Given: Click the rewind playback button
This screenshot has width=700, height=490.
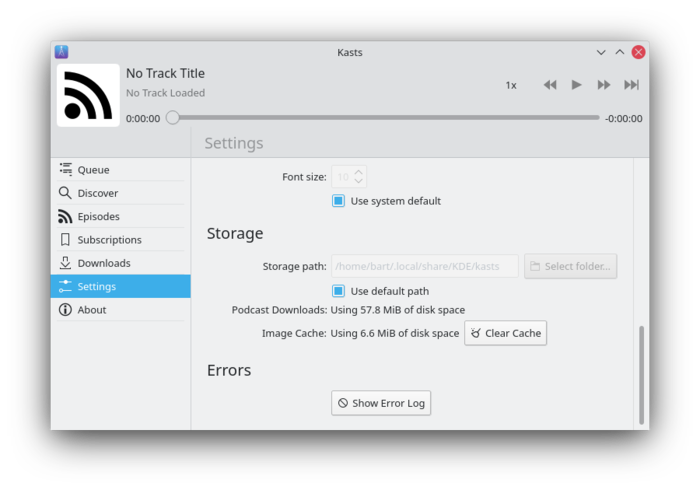Looking at the screenshot, I should pyautogui.click(x=550, y=85).
